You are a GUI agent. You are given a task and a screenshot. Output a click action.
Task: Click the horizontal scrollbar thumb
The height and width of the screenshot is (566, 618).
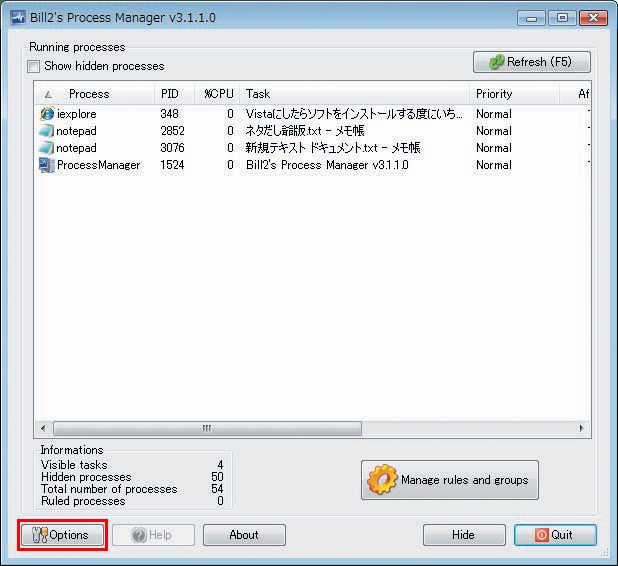point(207,428)
